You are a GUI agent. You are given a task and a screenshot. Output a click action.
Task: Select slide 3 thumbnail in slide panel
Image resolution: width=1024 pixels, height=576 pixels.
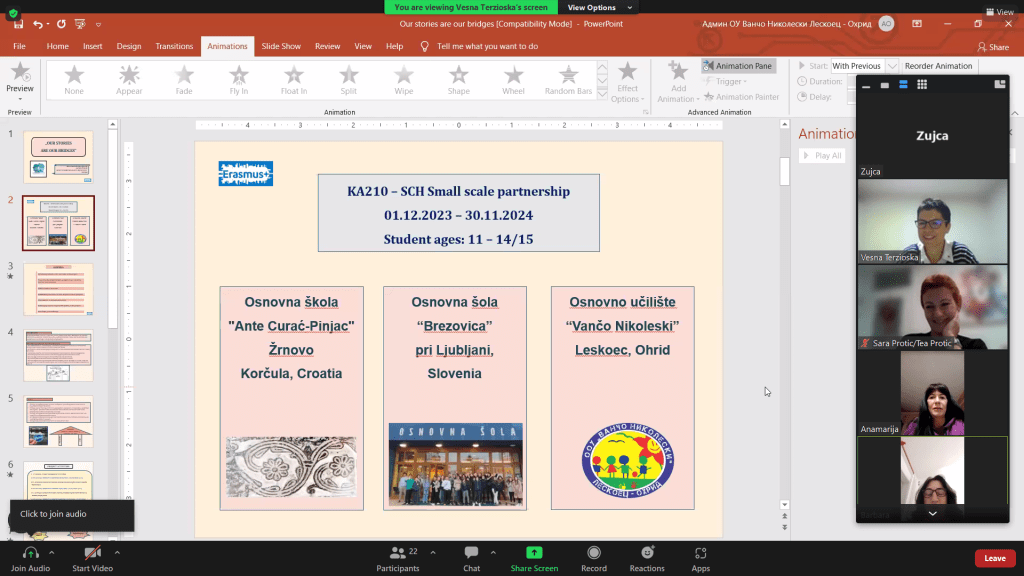[58, 289]
